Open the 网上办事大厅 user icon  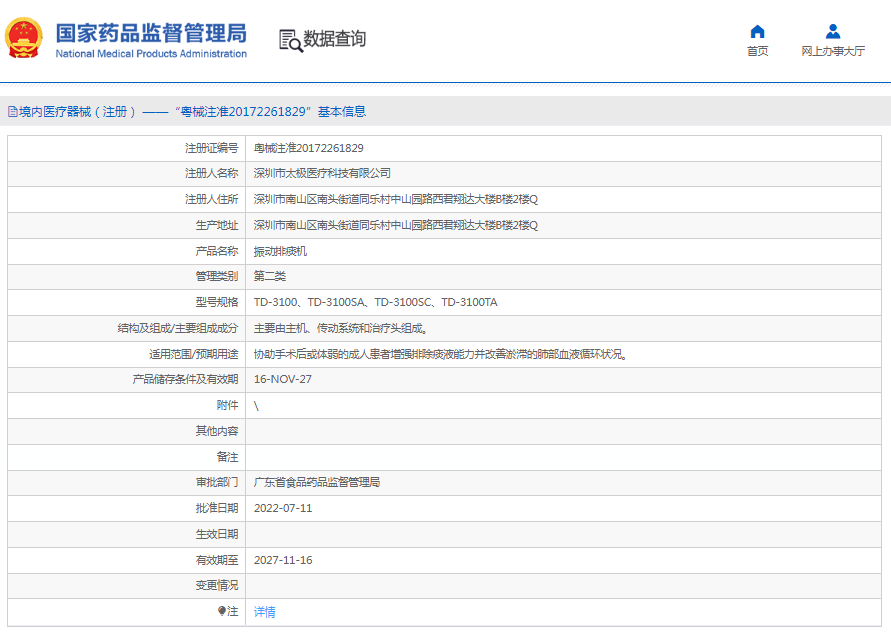tap(833, 31)
